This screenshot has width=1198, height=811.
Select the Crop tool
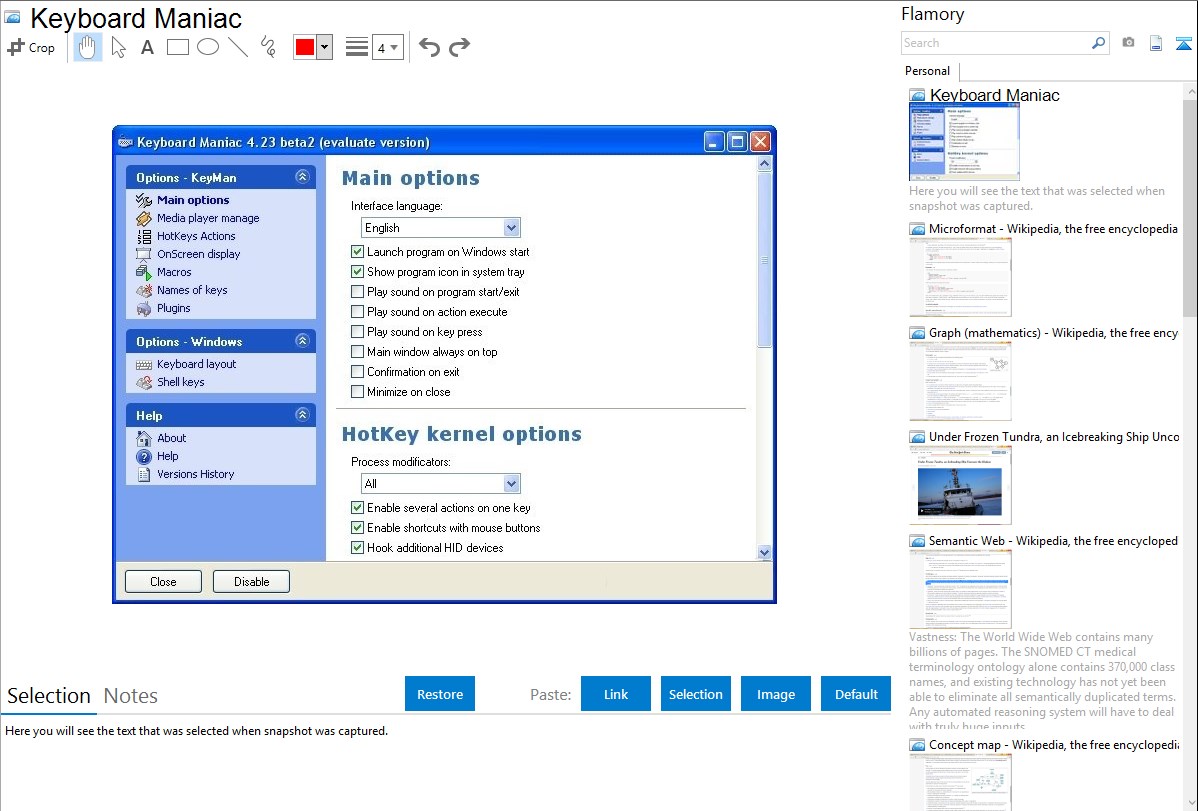(31, 47)
